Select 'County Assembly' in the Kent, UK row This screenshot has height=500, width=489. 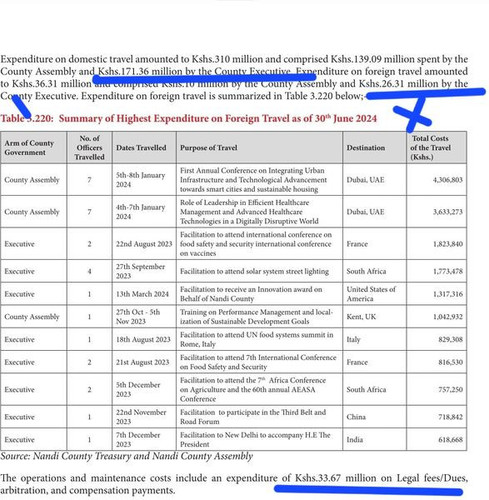click(x=32, y=317)
